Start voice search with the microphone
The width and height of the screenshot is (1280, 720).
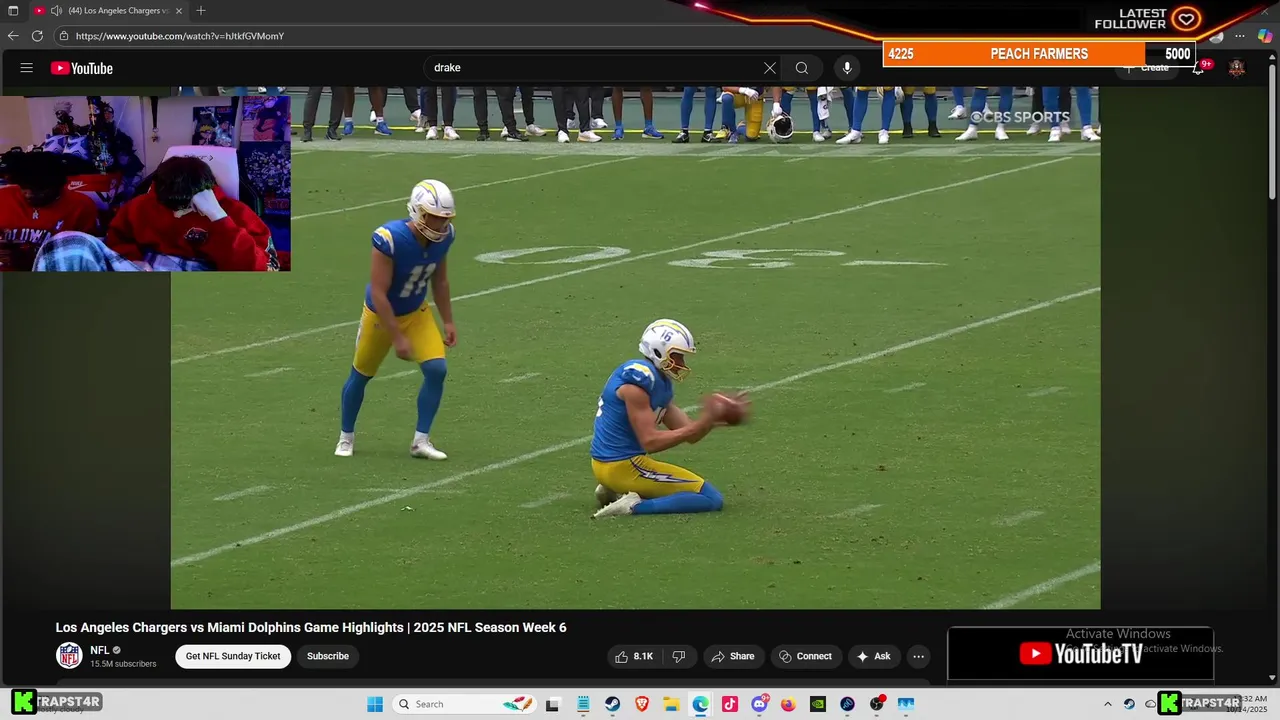click(x=847, y=68)
